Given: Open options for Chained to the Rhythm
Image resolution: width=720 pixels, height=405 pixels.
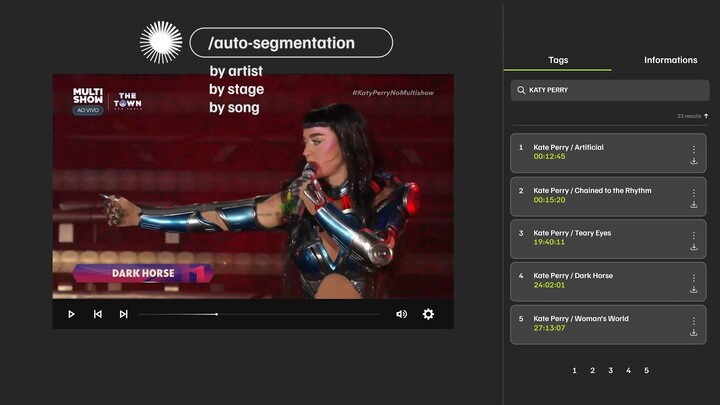Looking at the screenshot, I should point(694,193).
